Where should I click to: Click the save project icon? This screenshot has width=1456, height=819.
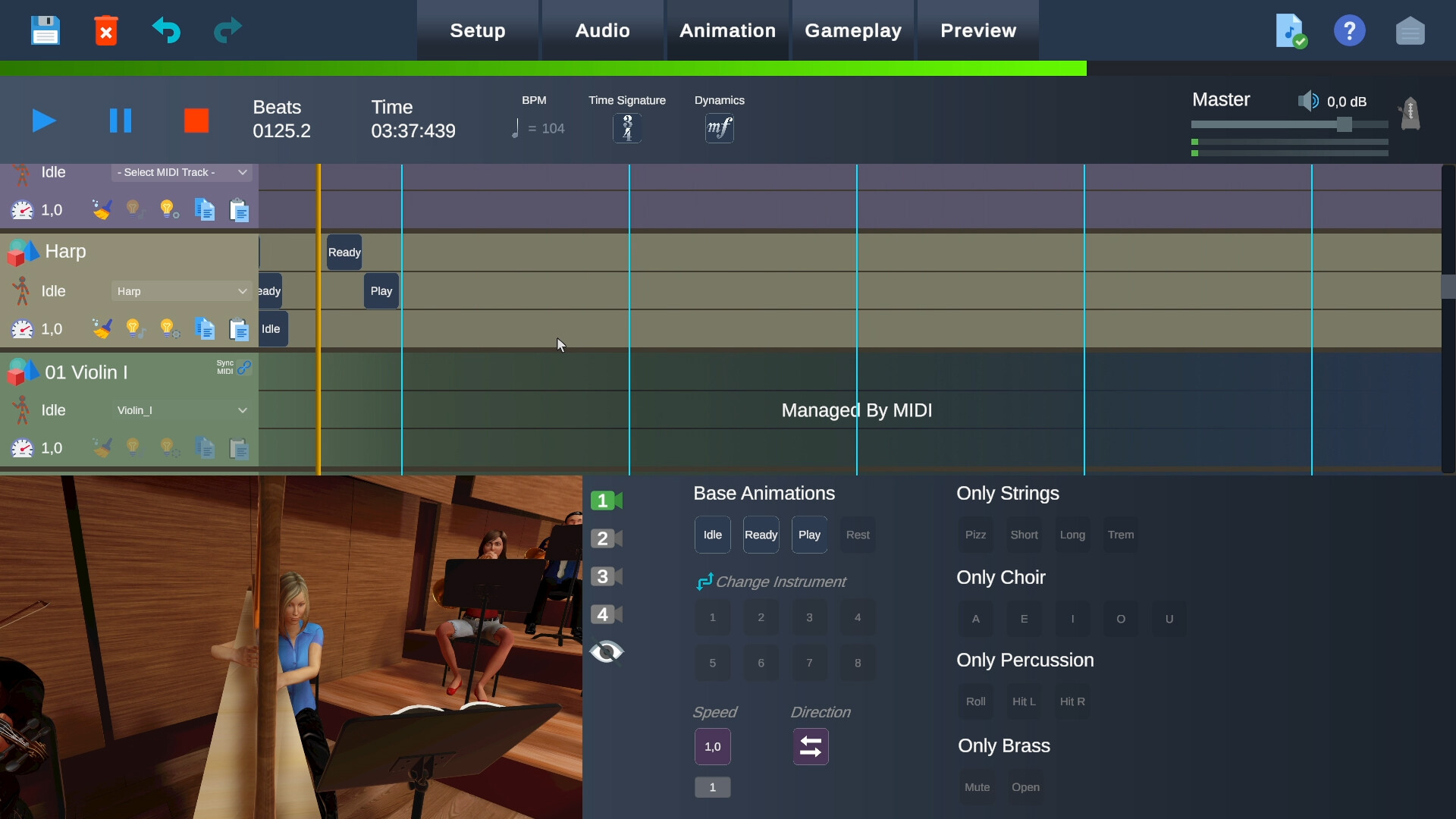45,30
